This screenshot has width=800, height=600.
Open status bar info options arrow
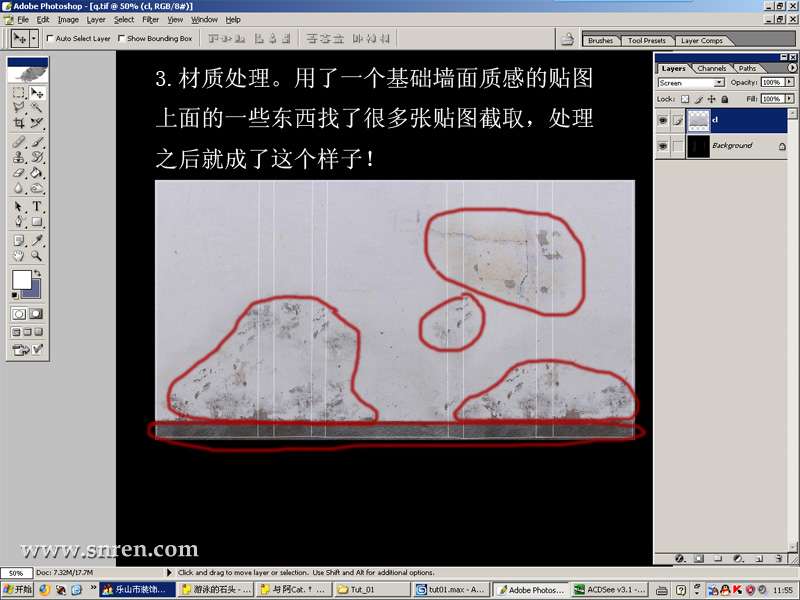(169, 572)
